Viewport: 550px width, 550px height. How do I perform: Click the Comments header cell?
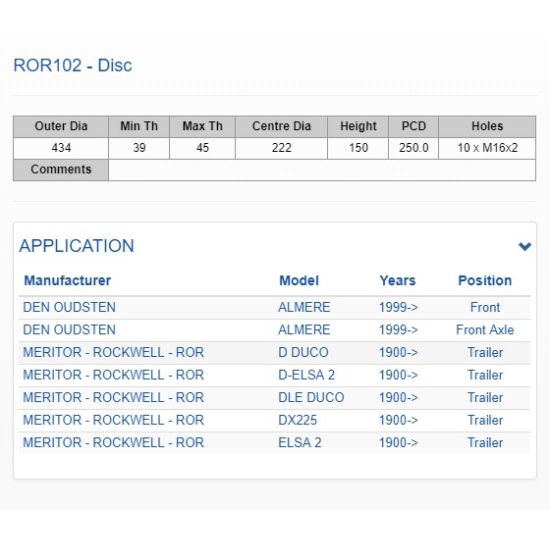(x=61, y=170)
